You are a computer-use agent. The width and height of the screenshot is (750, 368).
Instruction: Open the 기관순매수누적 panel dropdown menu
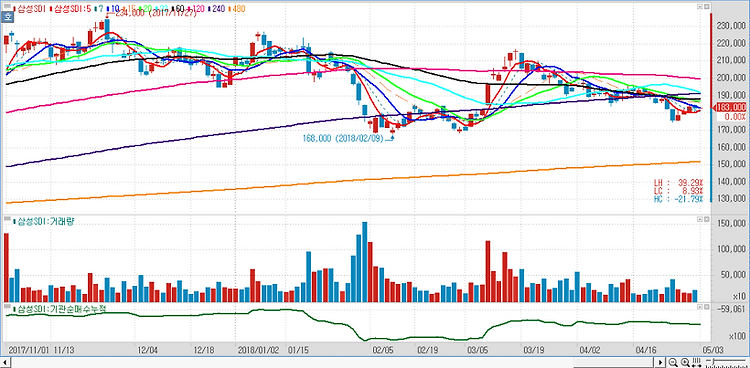[x=699, y=306]
